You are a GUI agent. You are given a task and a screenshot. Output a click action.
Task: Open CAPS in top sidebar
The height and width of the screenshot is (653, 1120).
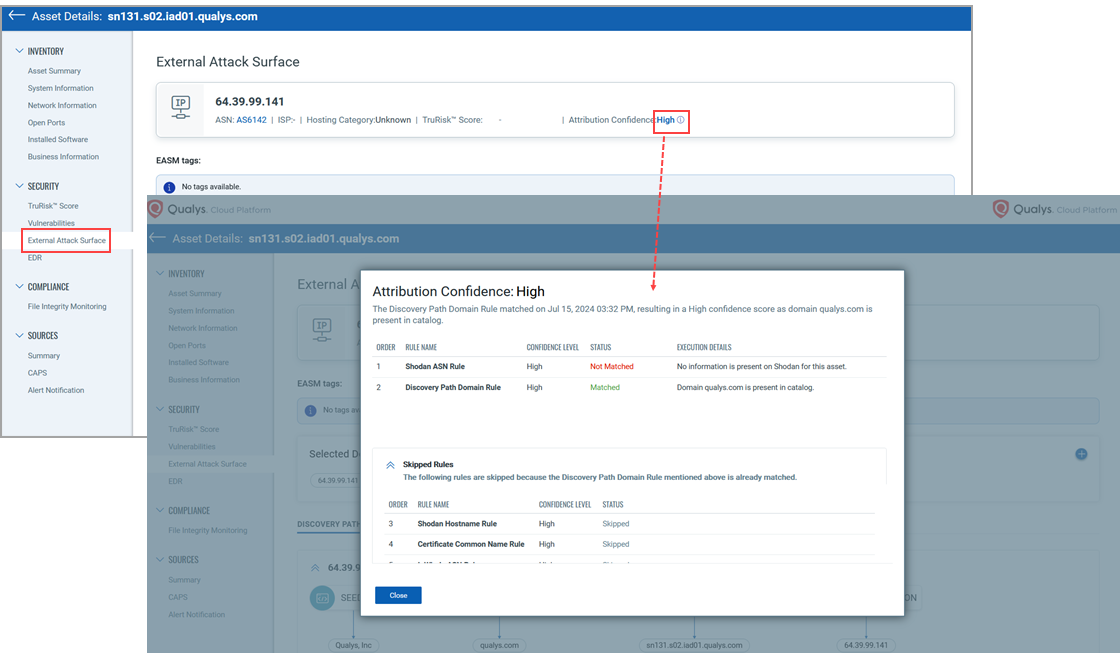click(37, 373)
